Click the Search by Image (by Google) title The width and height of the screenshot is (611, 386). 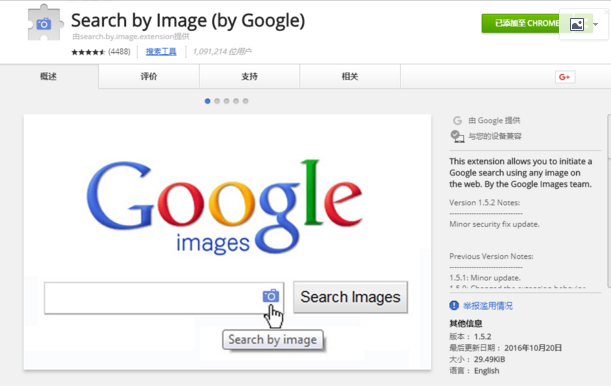click(188, 21)
